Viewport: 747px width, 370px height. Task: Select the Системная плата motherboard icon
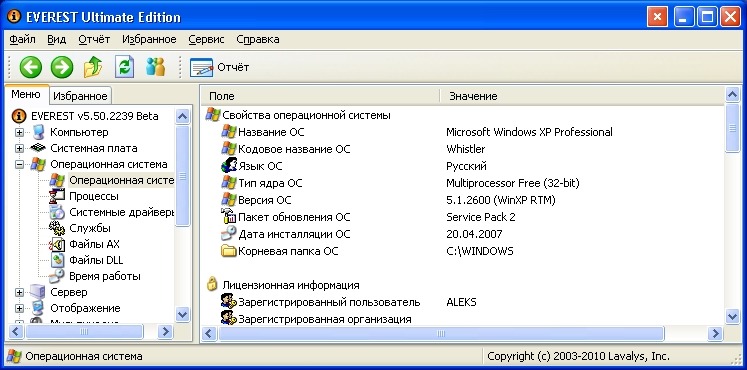pos(38,148)
